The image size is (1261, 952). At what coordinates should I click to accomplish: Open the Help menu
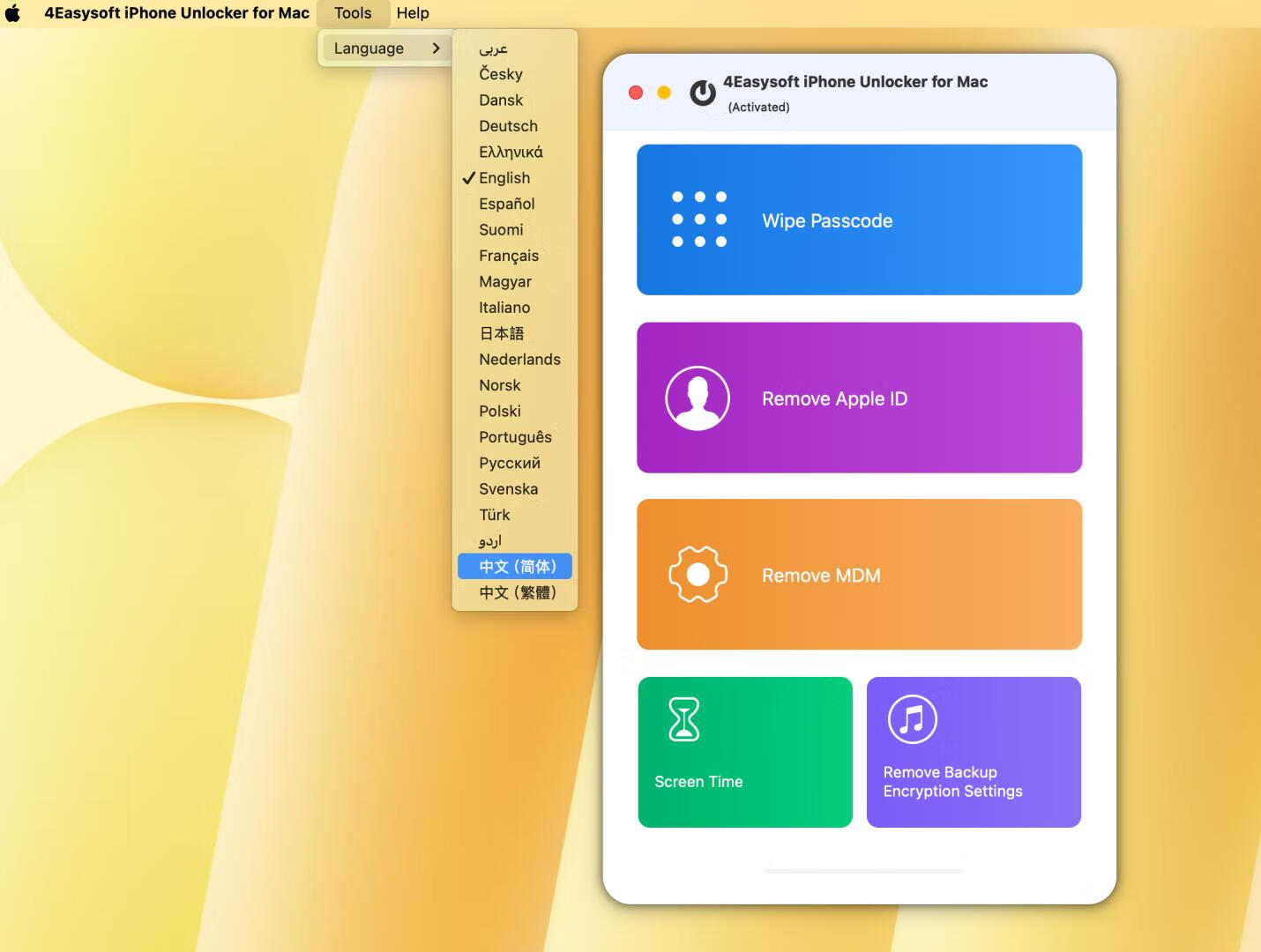[413, 13]
